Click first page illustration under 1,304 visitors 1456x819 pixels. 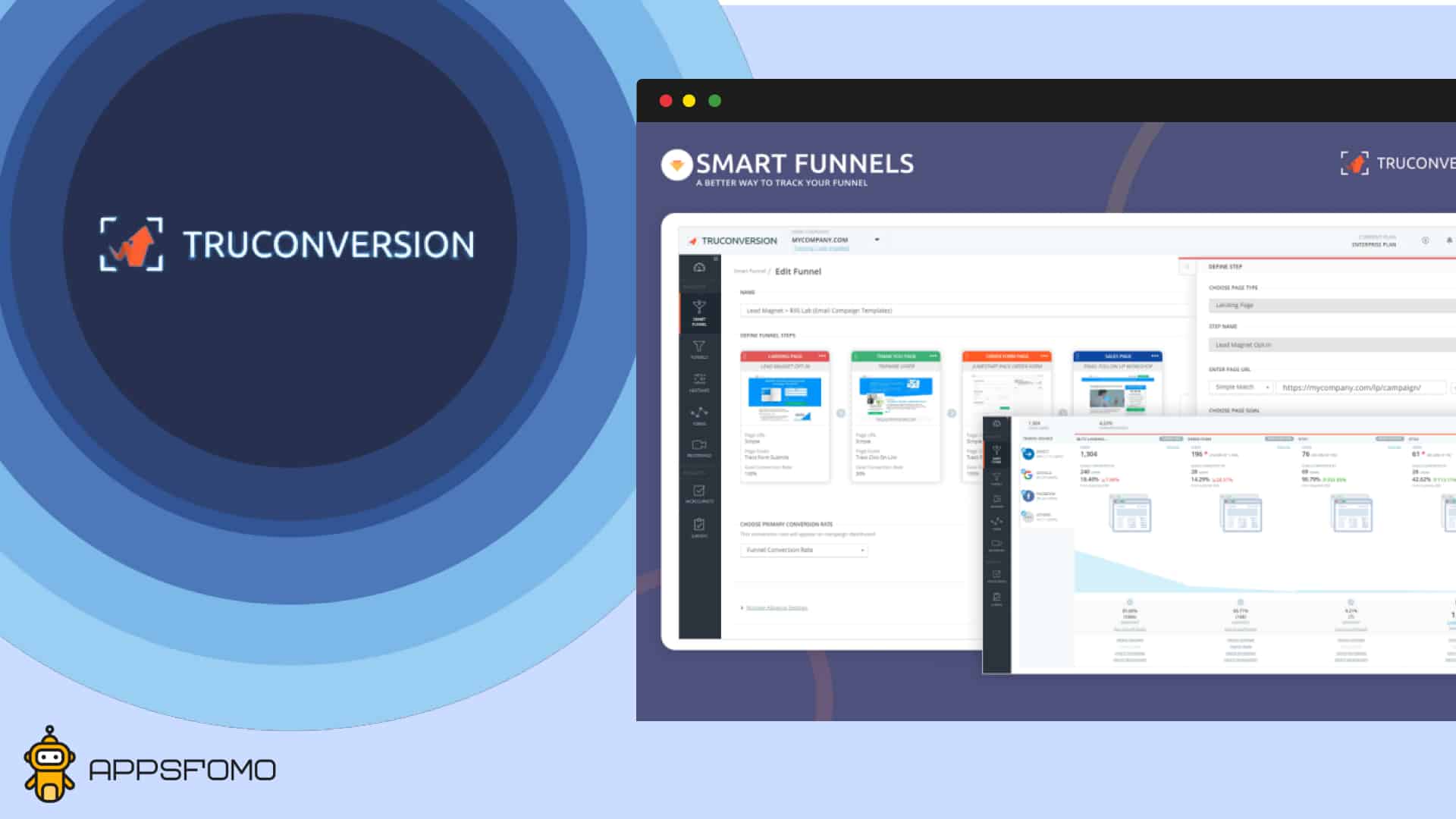pos(1131,513)
